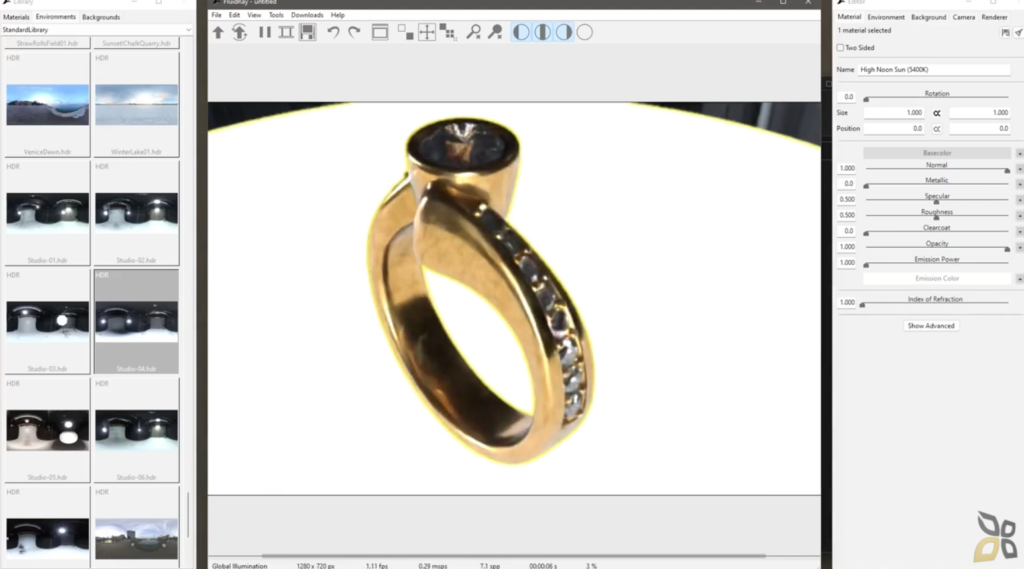Click the save floppy disk icon

[x=308, y=32]
